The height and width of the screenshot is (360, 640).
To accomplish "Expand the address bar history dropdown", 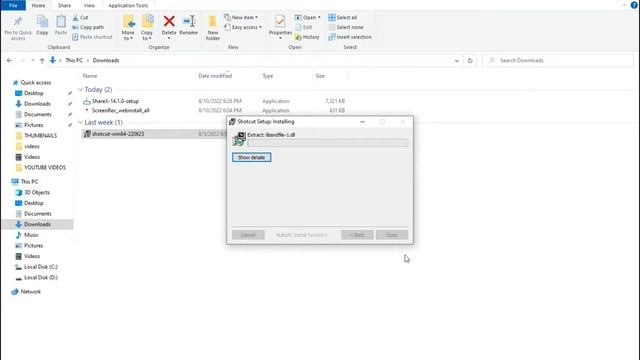I will (457, 60).
